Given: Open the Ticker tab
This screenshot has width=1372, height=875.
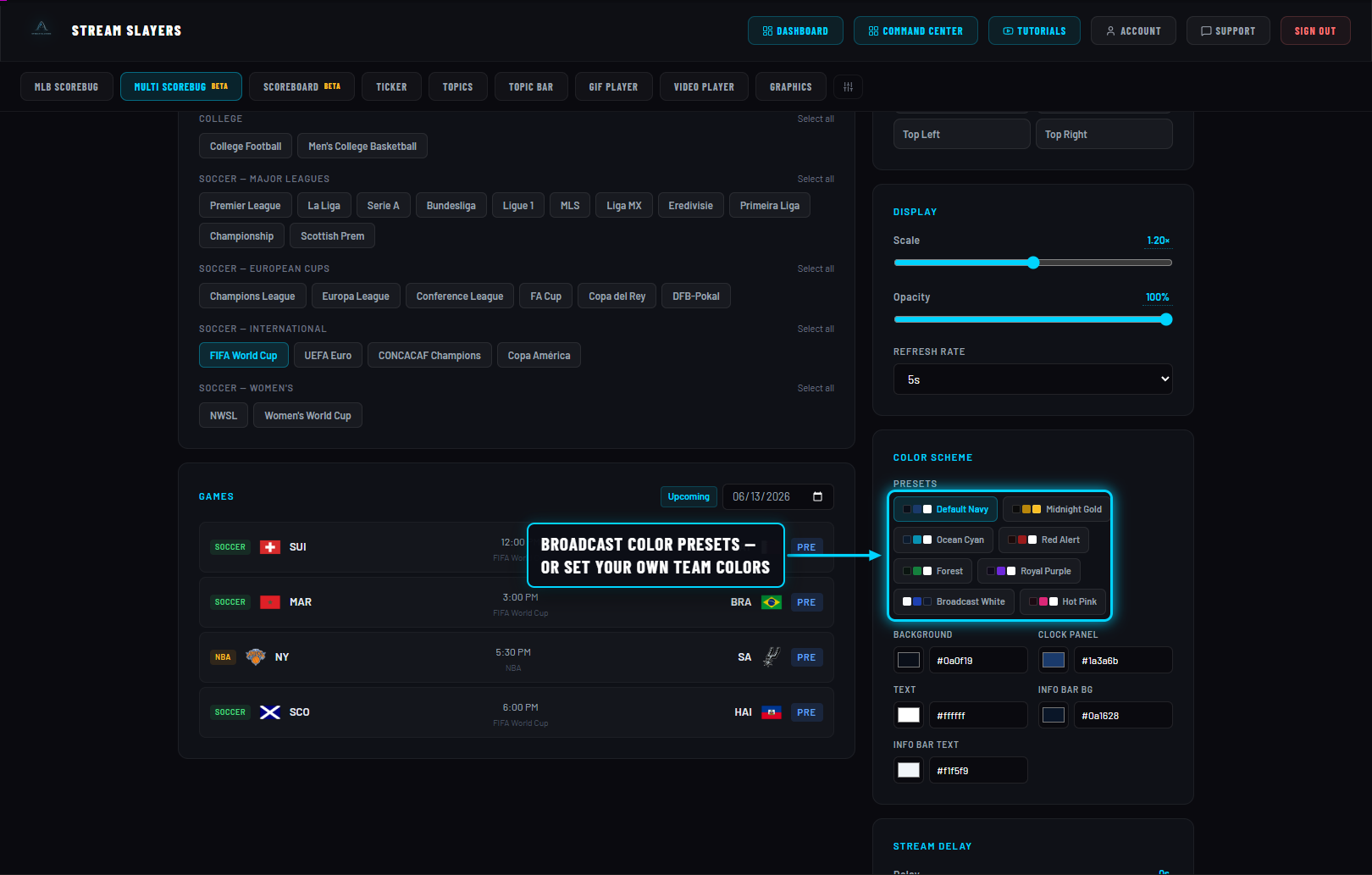Looking at the screenshot, I should (391, 86).
